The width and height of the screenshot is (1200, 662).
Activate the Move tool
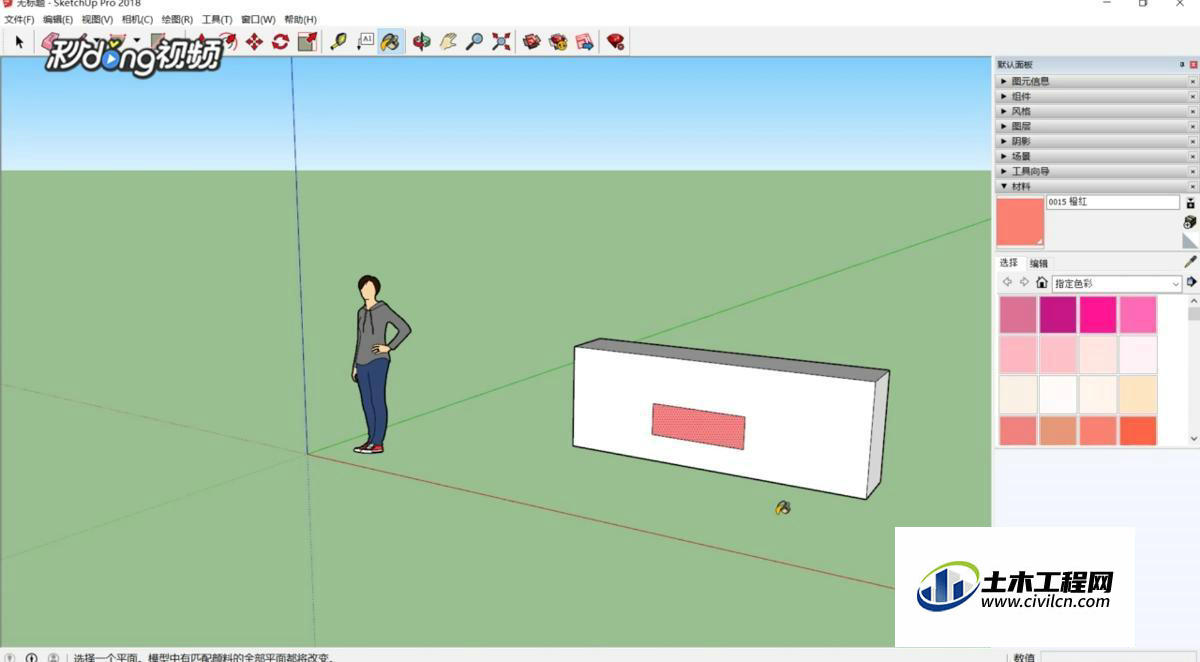[x=254, y=42]
